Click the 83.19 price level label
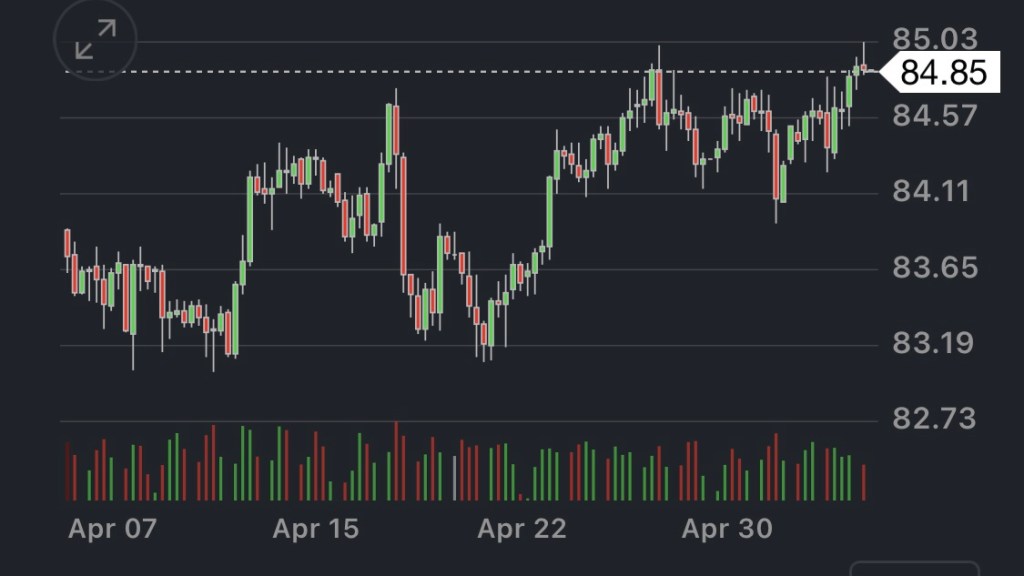 [x=934, y=343]
